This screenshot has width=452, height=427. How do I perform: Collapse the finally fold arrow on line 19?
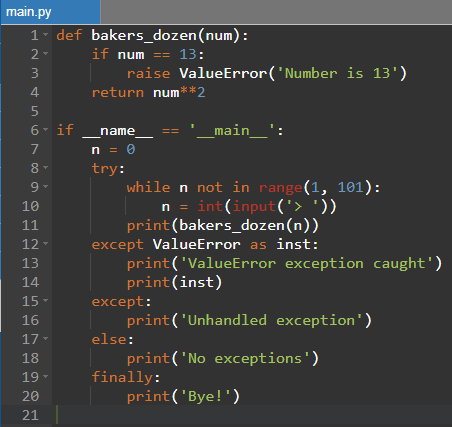pos(45,376)
